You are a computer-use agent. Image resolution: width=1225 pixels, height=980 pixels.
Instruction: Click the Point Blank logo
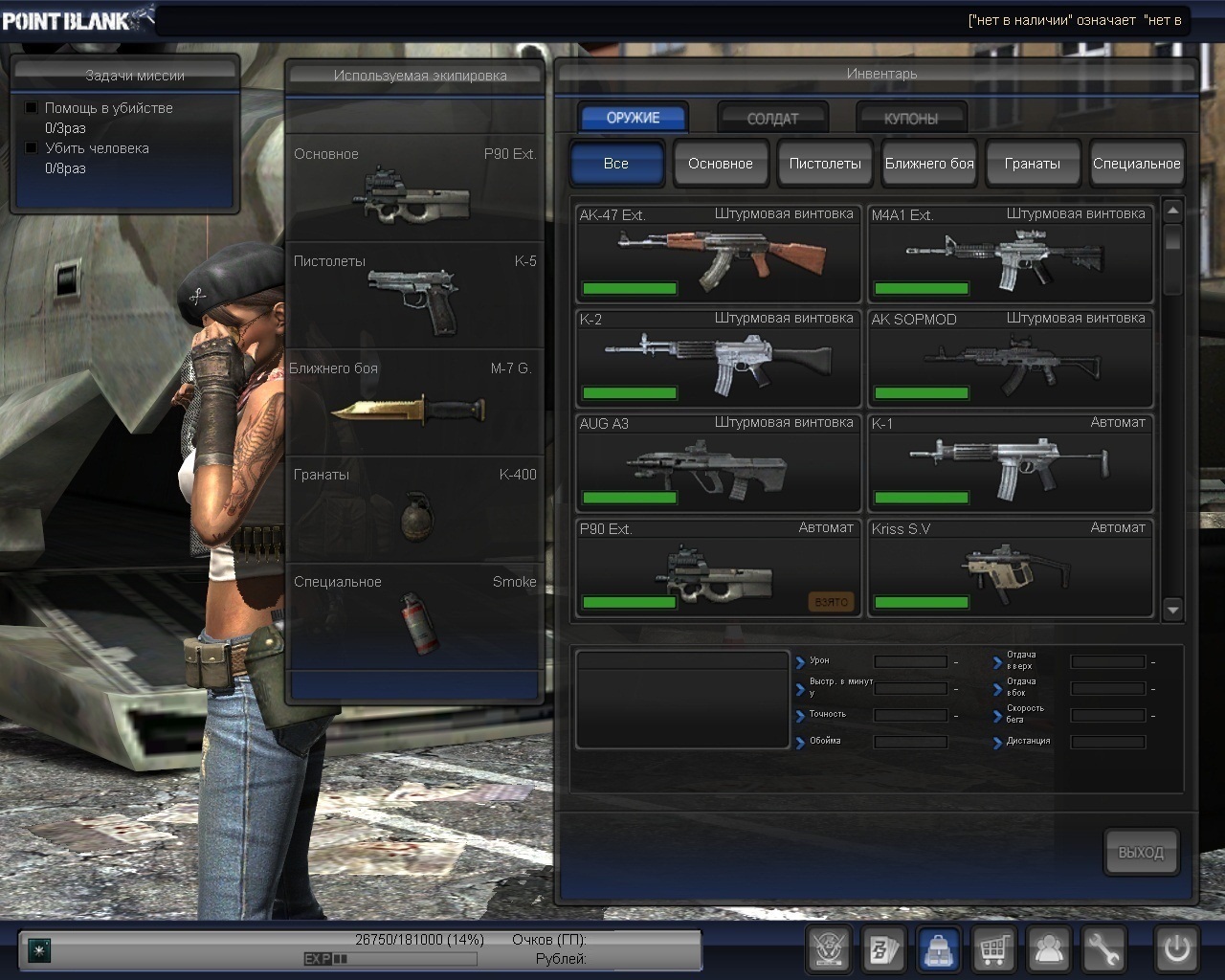click(77, 17)
